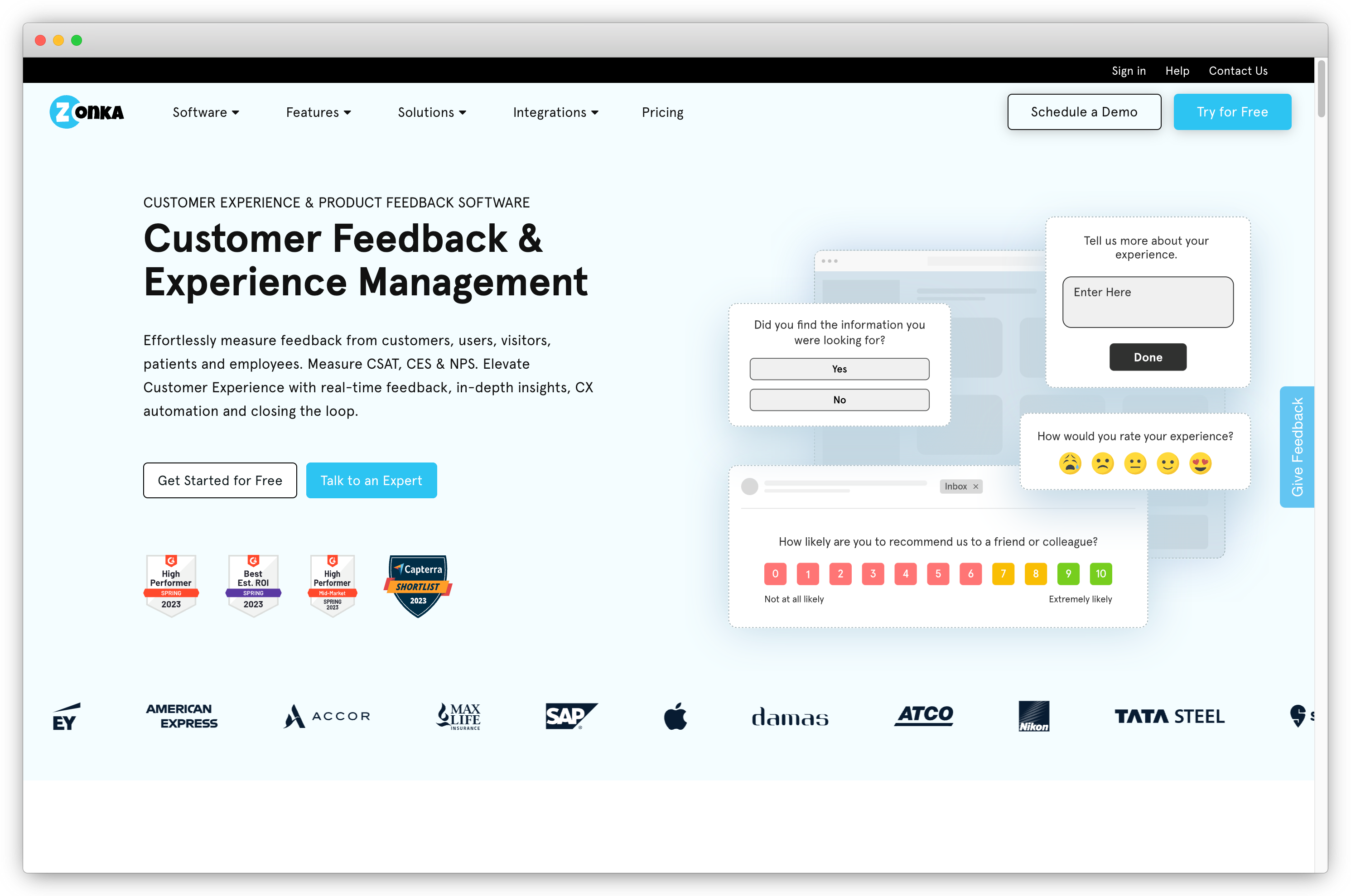Open the Pricing menu item

pos(662,111)
